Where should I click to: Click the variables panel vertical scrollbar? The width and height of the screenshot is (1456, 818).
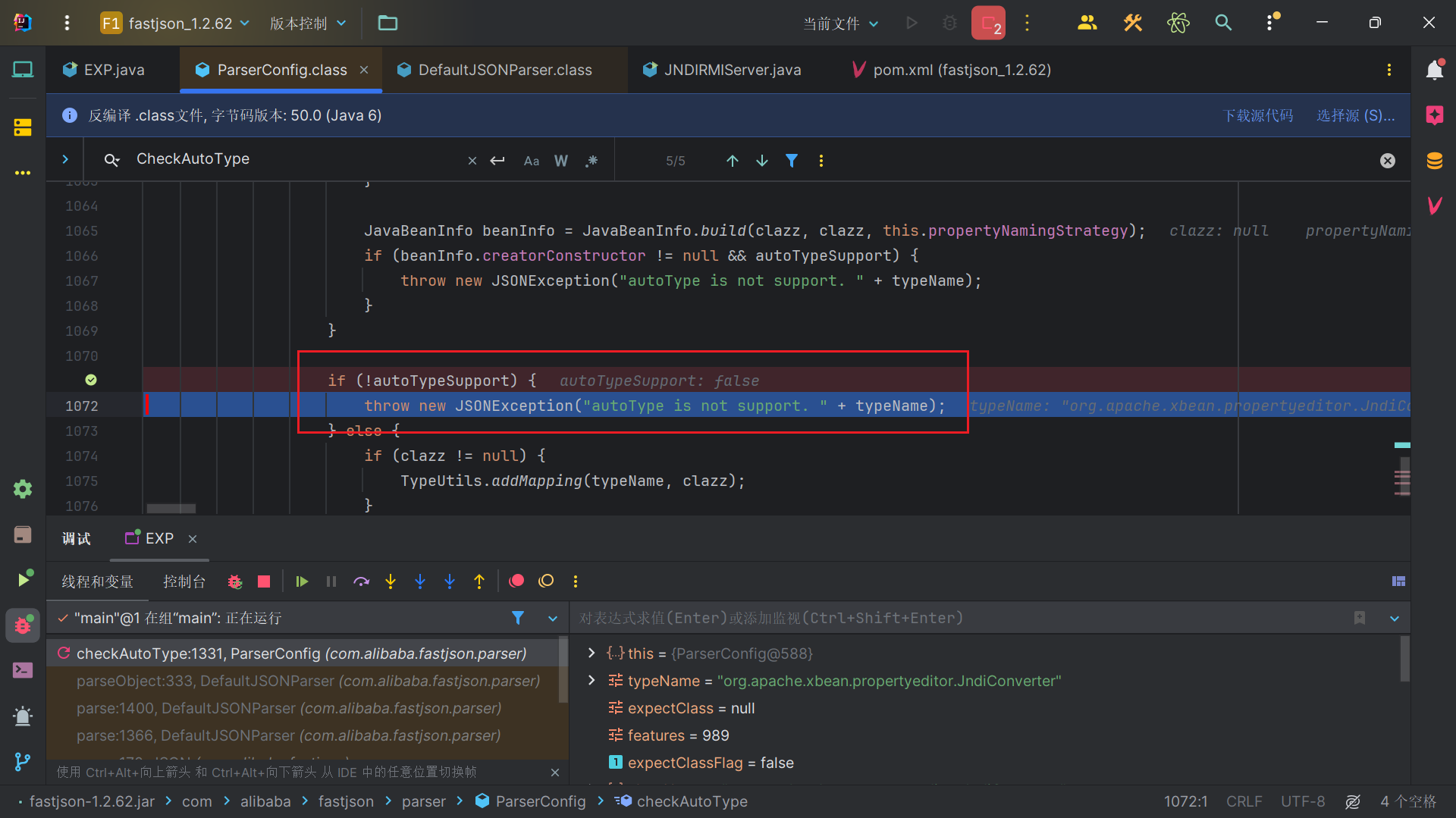click(1404, 659)
